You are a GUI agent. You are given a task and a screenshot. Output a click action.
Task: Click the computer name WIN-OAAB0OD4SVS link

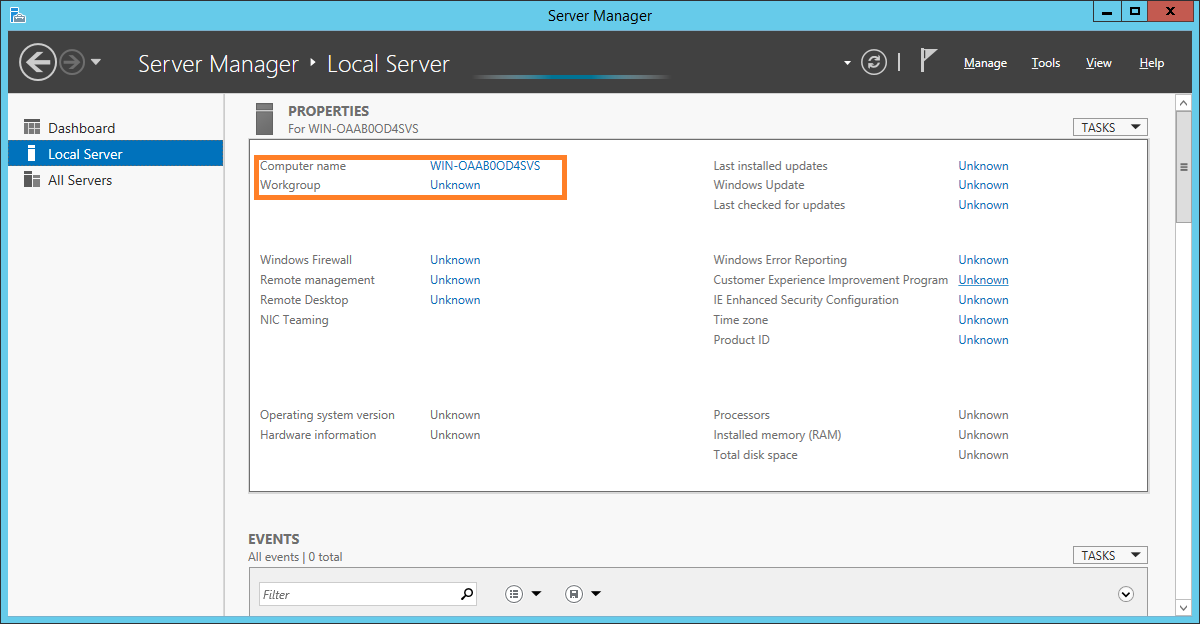[485, 166]
